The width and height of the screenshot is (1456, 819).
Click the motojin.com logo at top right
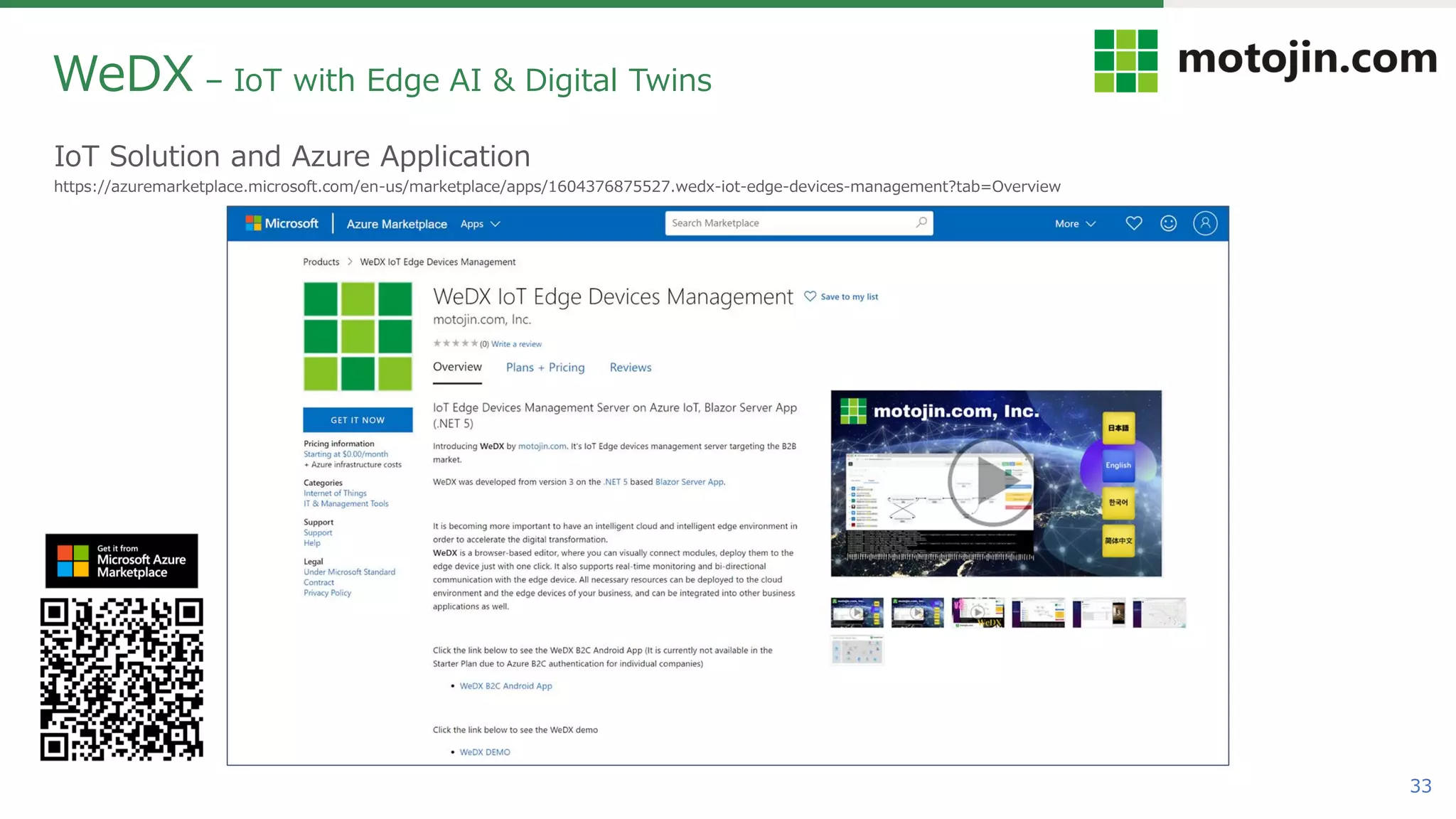coord(1265,60)
